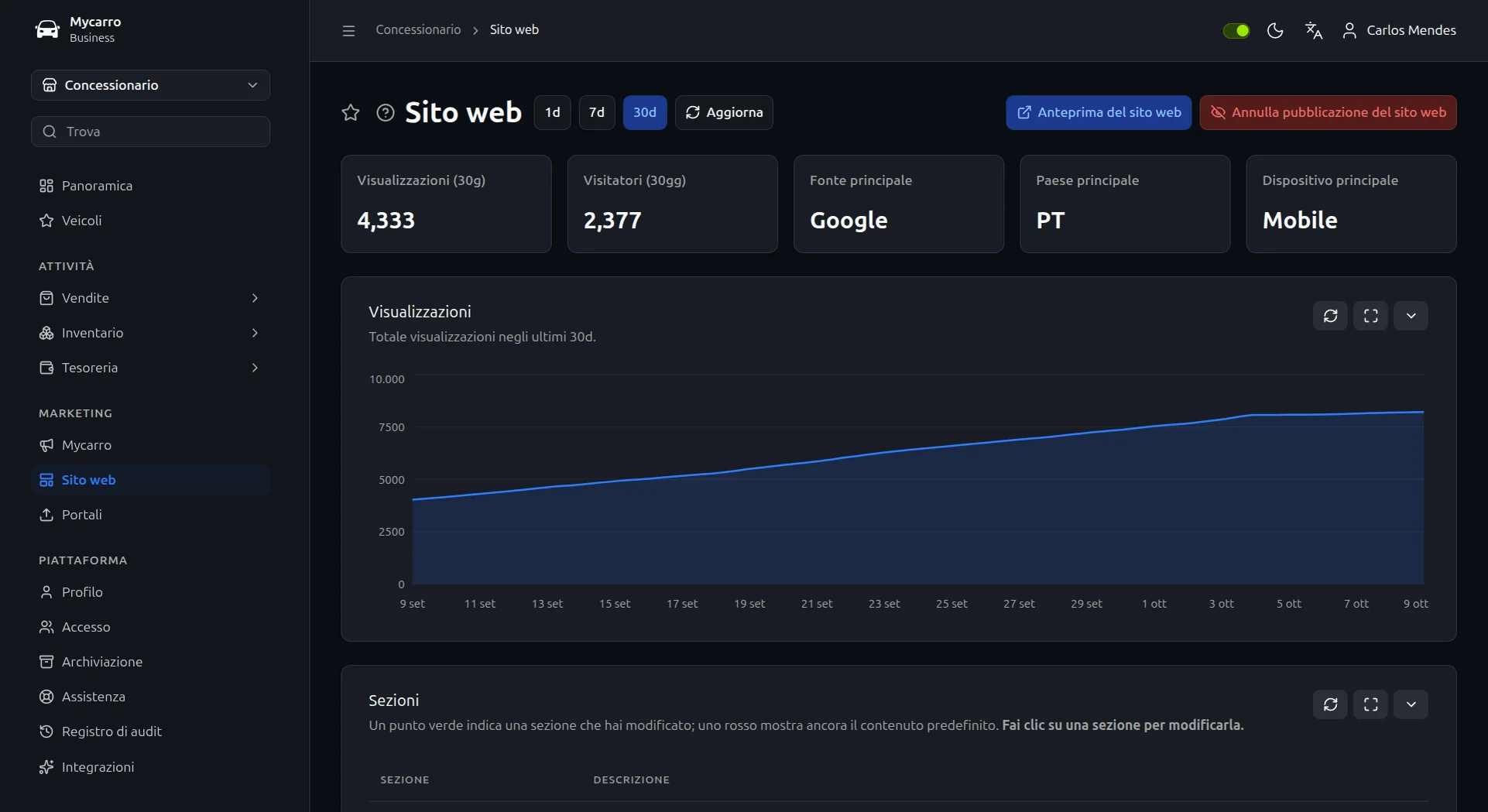Select the 1d time range
This screenshot has width=1488, height=812.
point(552,113)
